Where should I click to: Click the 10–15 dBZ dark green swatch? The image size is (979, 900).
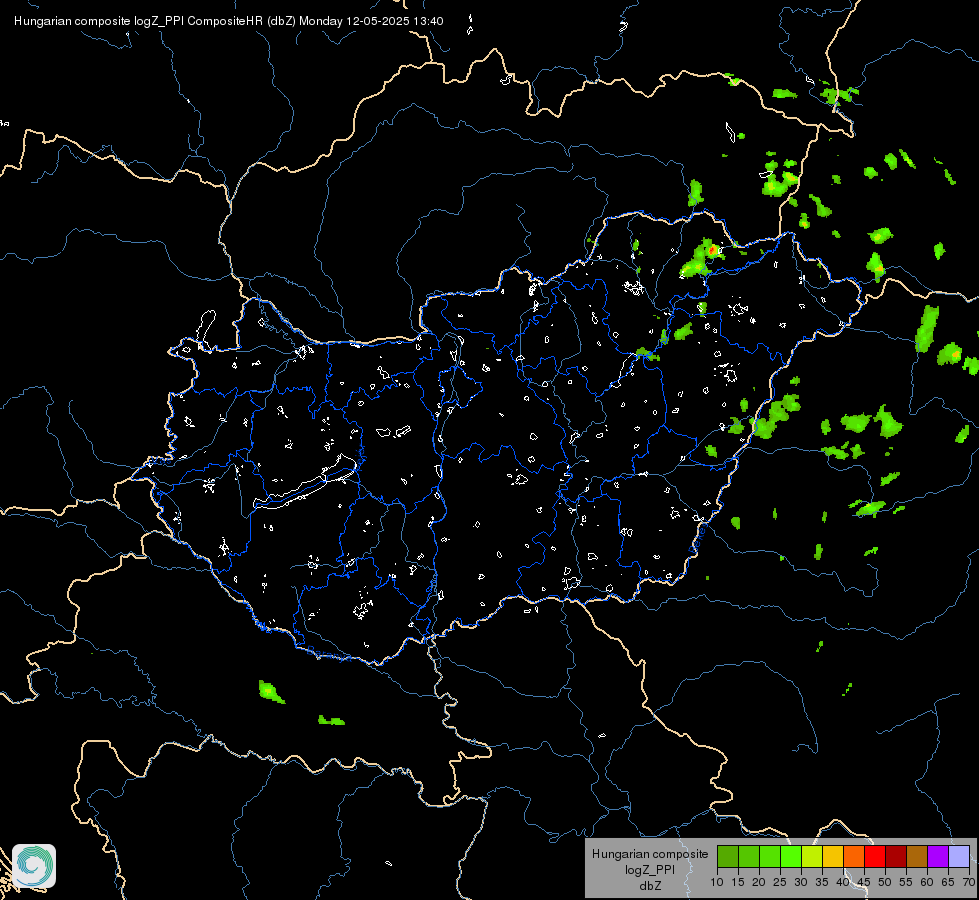(728, 856)
